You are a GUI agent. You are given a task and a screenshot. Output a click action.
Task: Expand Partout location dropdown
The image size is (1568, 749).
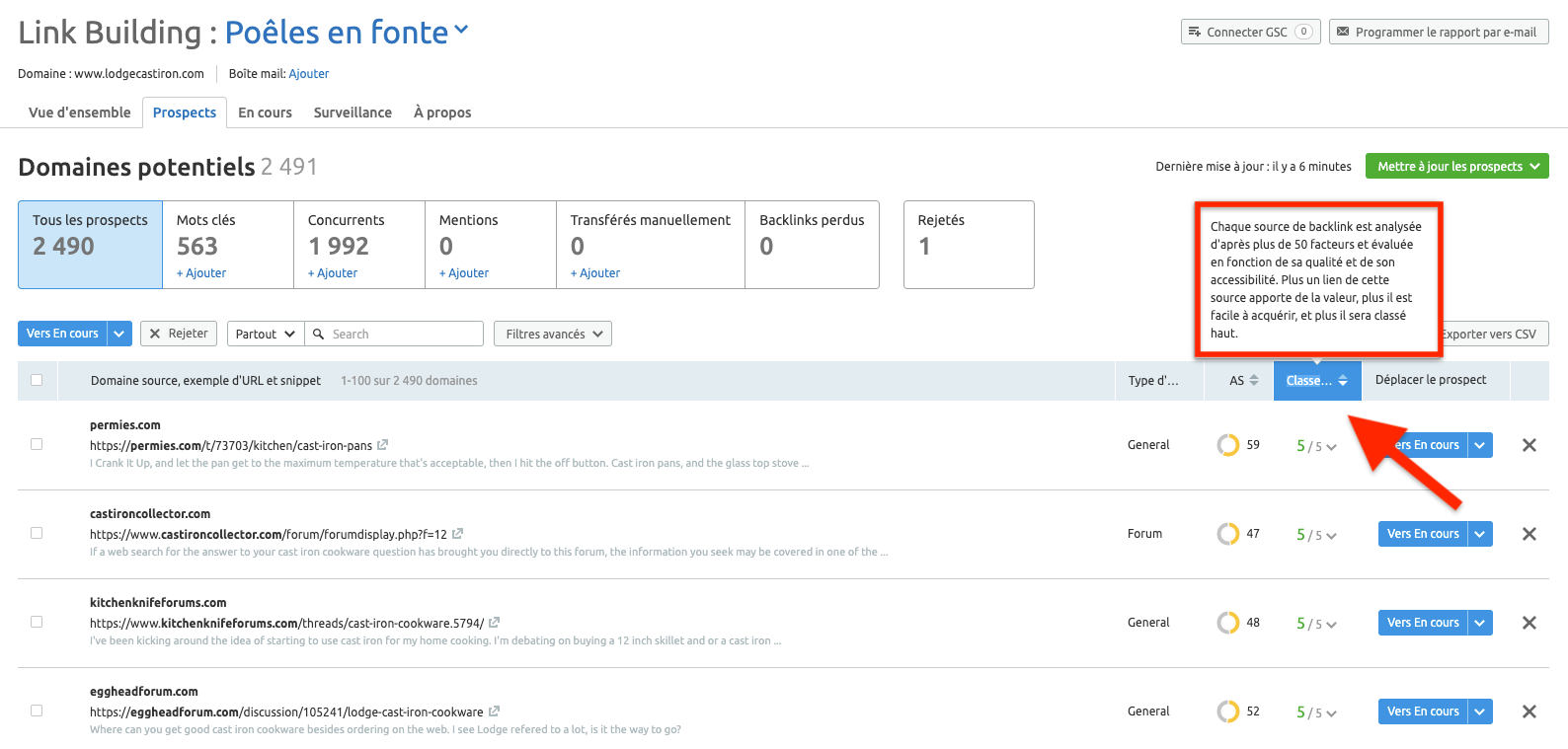pyautogui.click(x=266, y=334)
